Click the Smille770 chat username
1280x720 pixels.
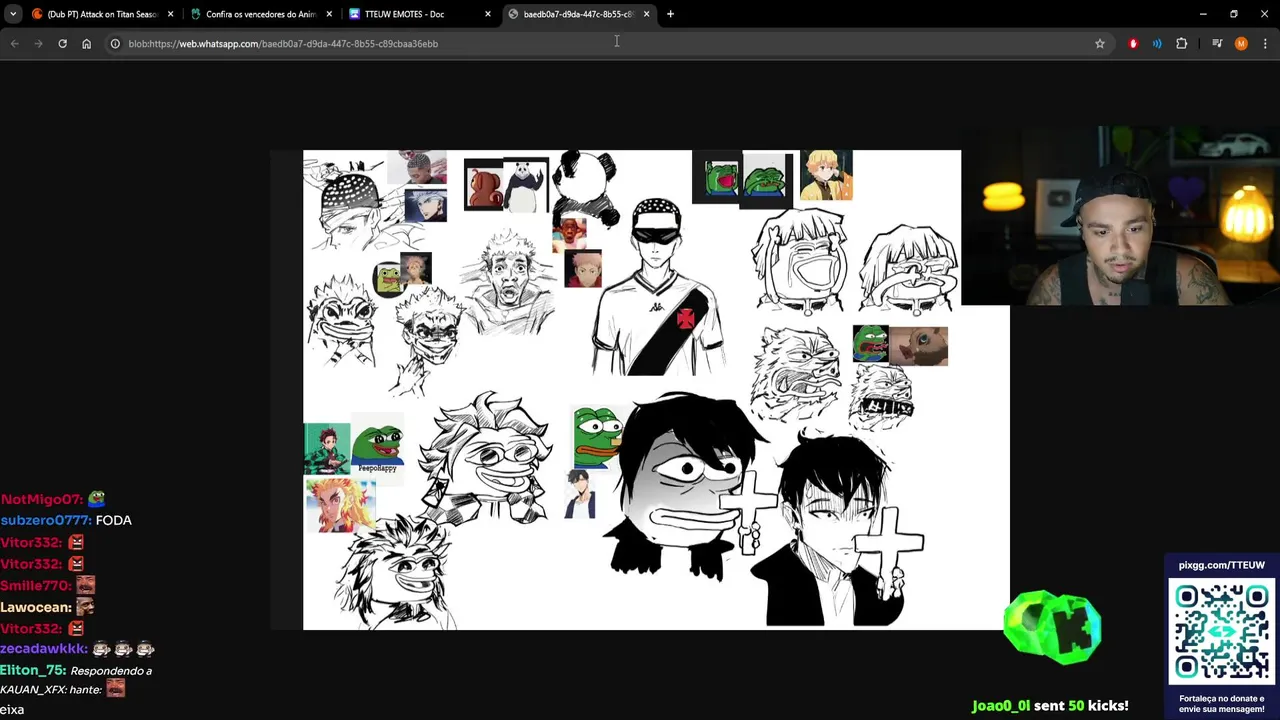(36, 585)
